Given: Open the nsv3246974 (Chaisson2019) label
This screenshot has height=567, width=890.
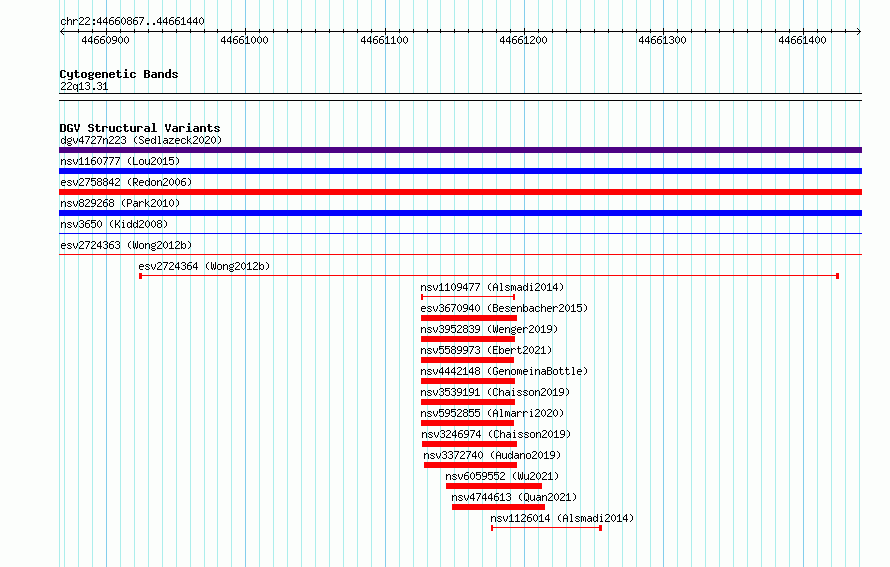Looking at the screenshot, I should pyautogui.click(x=496, y=434).
